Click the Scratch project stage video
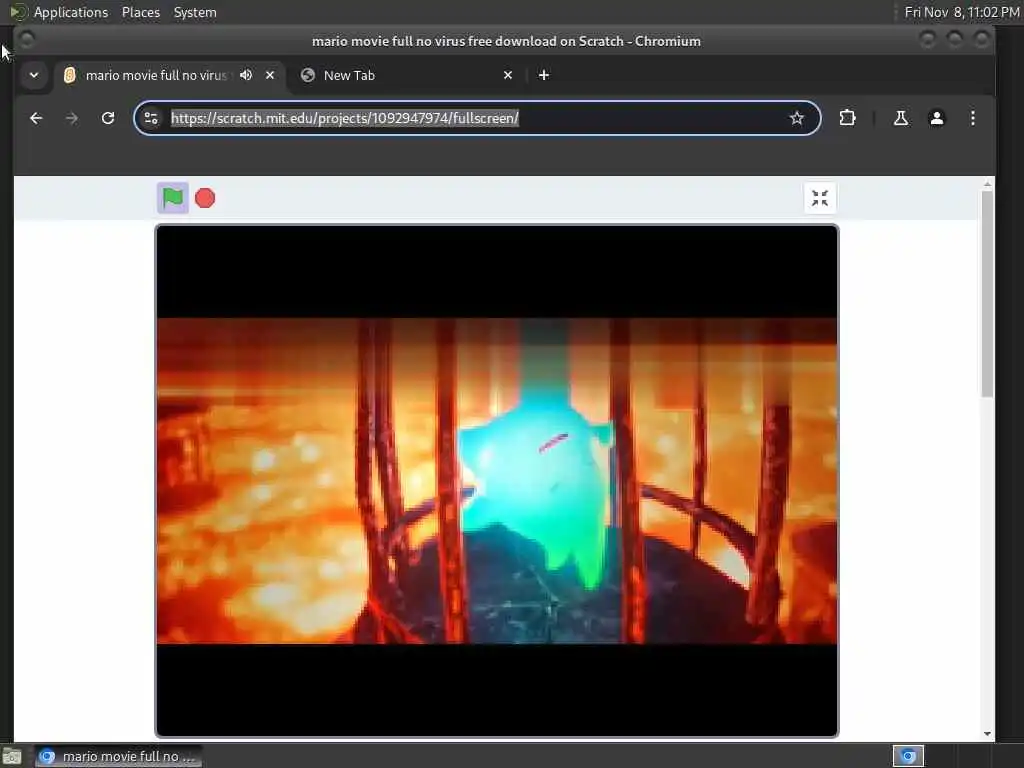The height and width of the screenshot is (768, 1024). (x=496, y=481)
